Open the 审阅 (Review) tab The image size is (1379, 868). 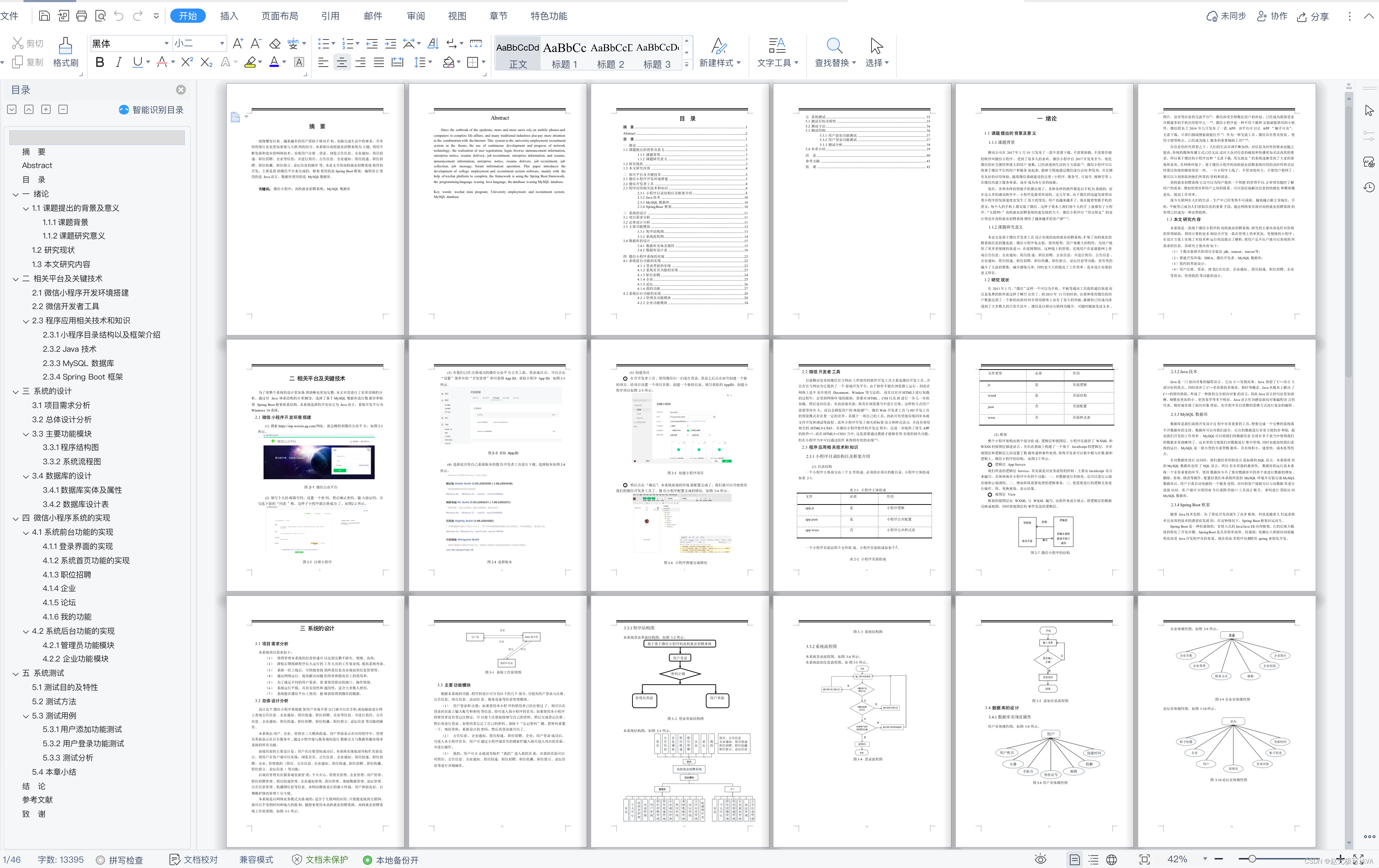[x=416, y=16]
